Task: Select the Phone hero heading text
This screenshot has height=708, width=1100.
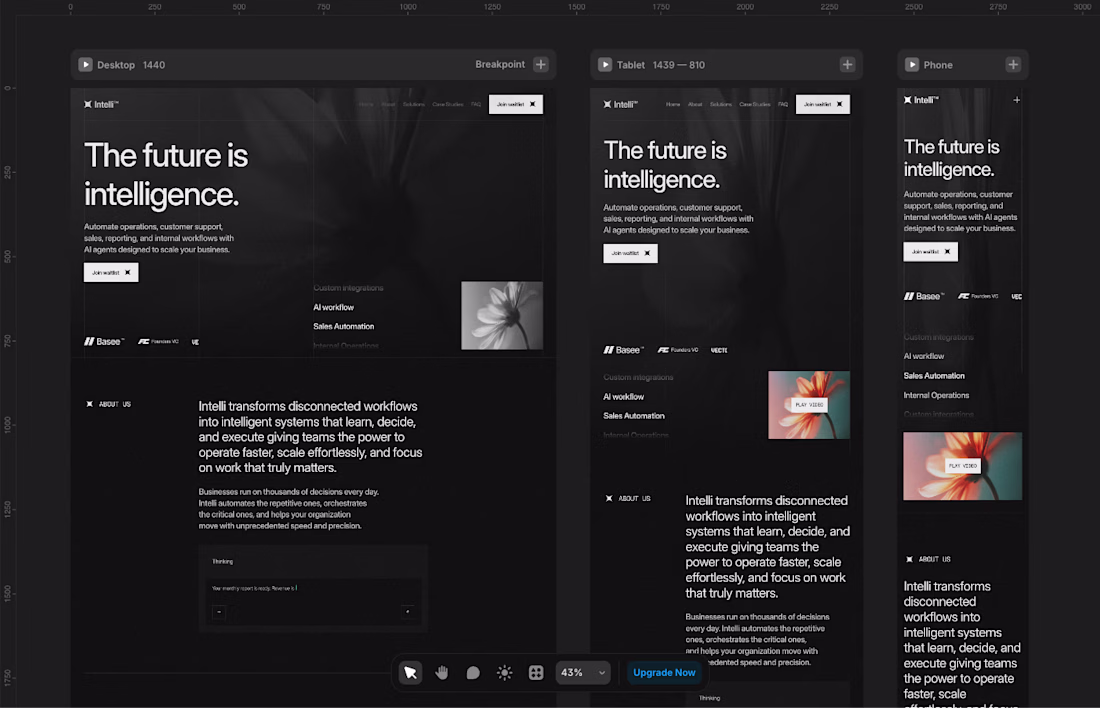Action: click(x=951, y=158)
